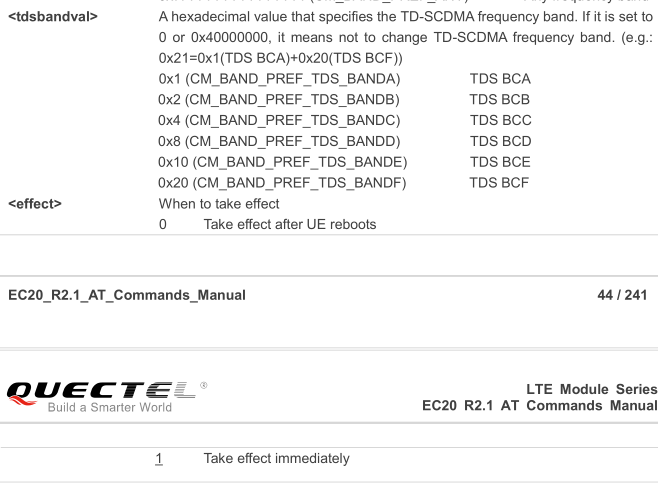Click the 0x8 CM_BAND_PREF_TDS_BANDD entry
The width and height of the screenshot is (658, 485).
coord(279,141)
